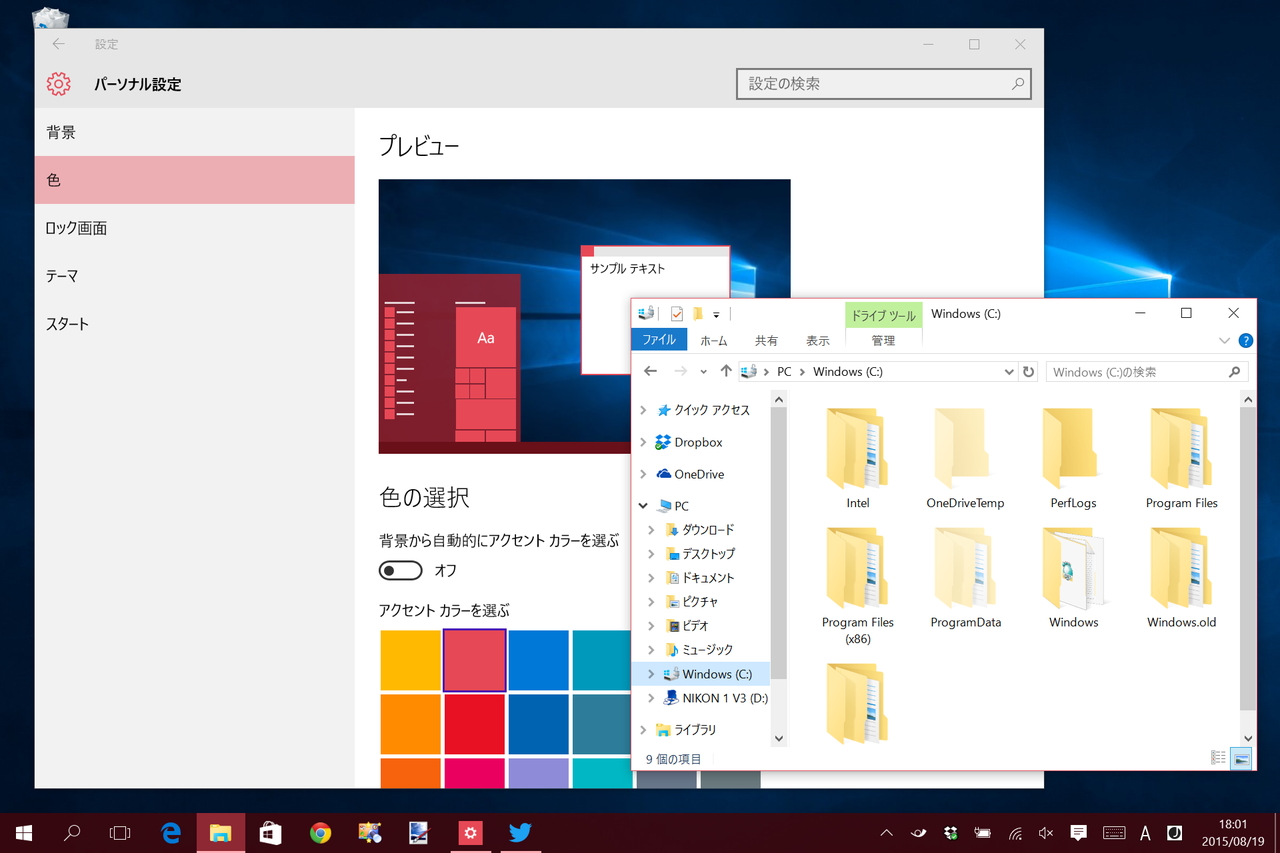The image size is (1280, 853).
Task: Switch to the 表示 ribbon tab
Action: click(817, 340)
